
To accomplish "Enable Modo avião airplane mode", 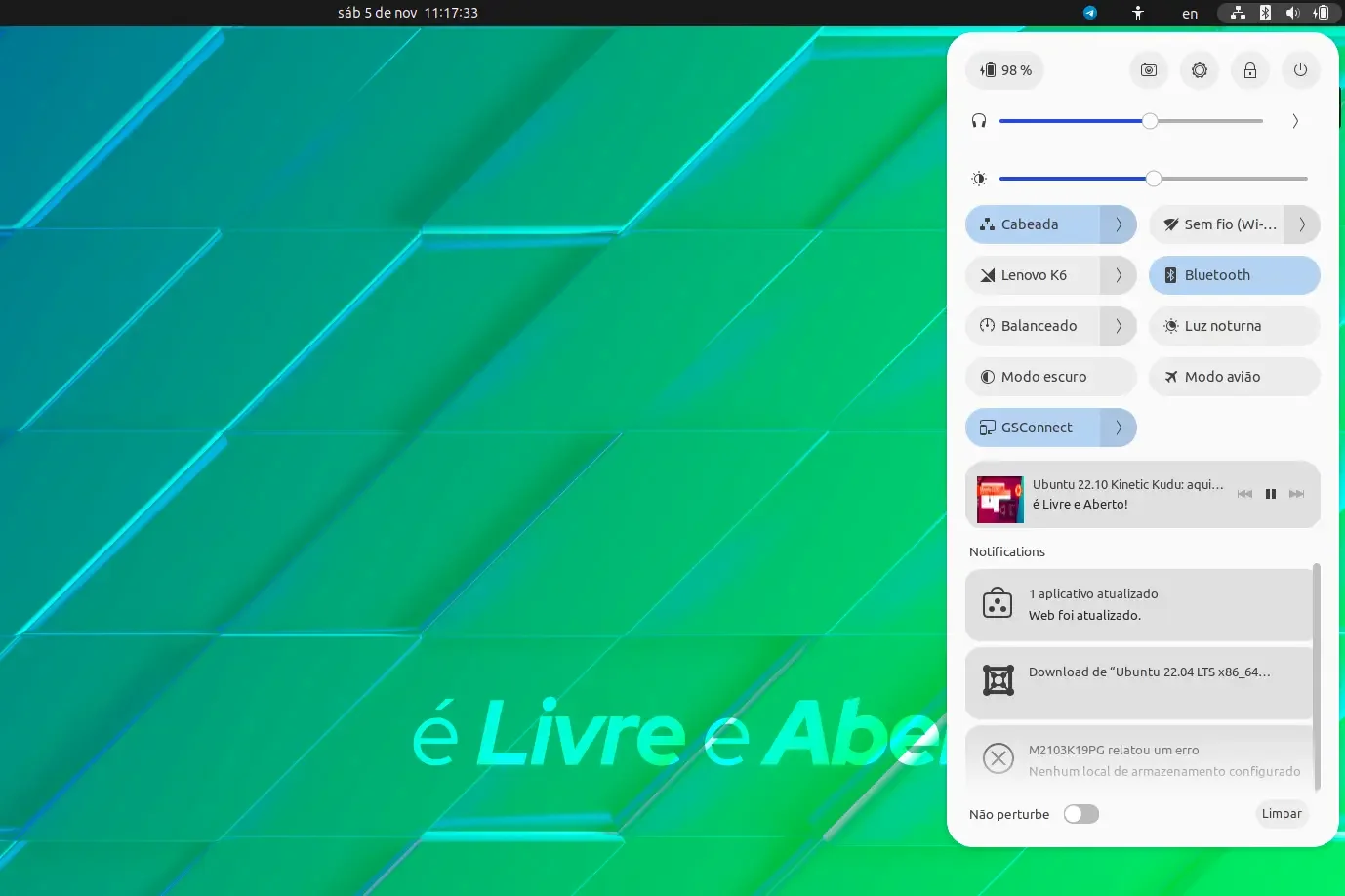I will coord(1235,377).
